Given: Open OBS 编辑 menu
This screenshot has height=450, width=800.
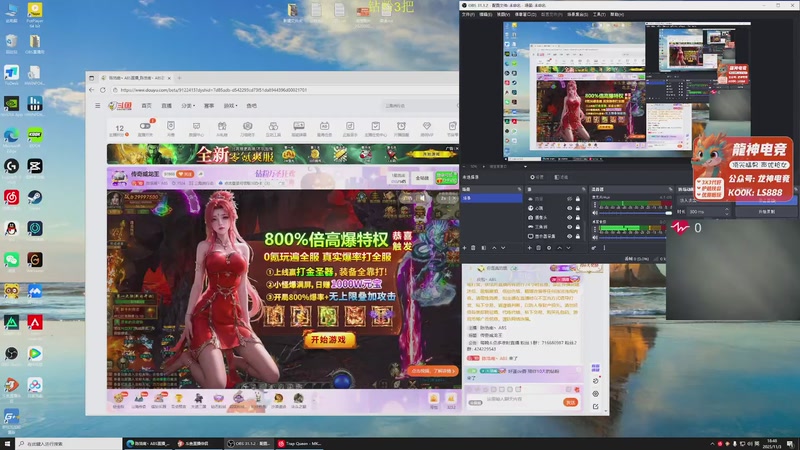Looking at the screenshot, I should [x=485, y=14].
